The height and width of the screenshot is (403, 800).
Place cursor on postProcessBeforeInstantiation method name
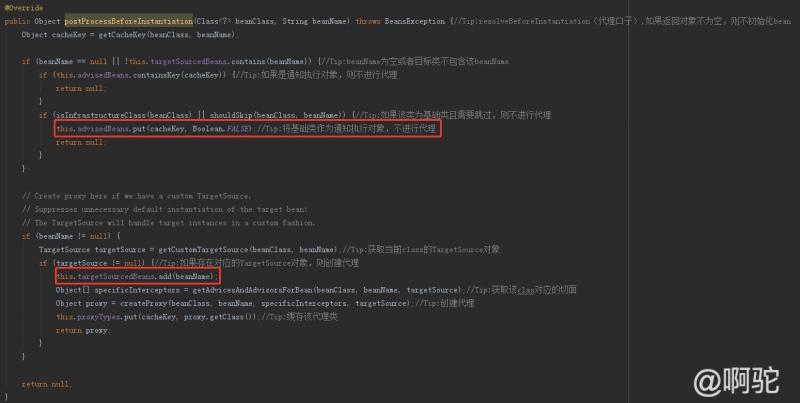[x=129, y=21]
